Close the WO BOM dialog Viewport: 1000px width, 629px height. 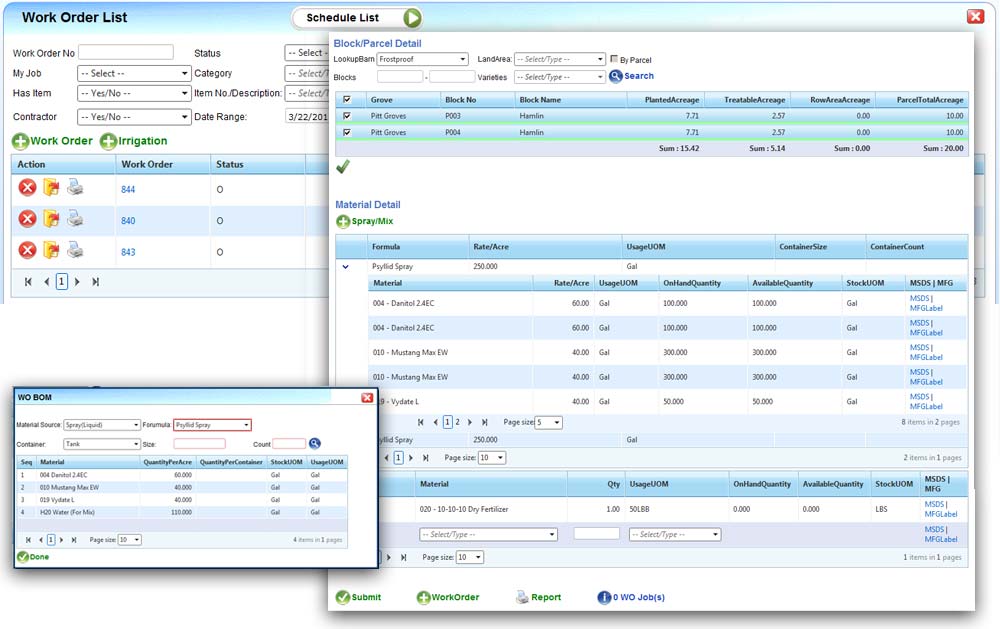[367, 397]
